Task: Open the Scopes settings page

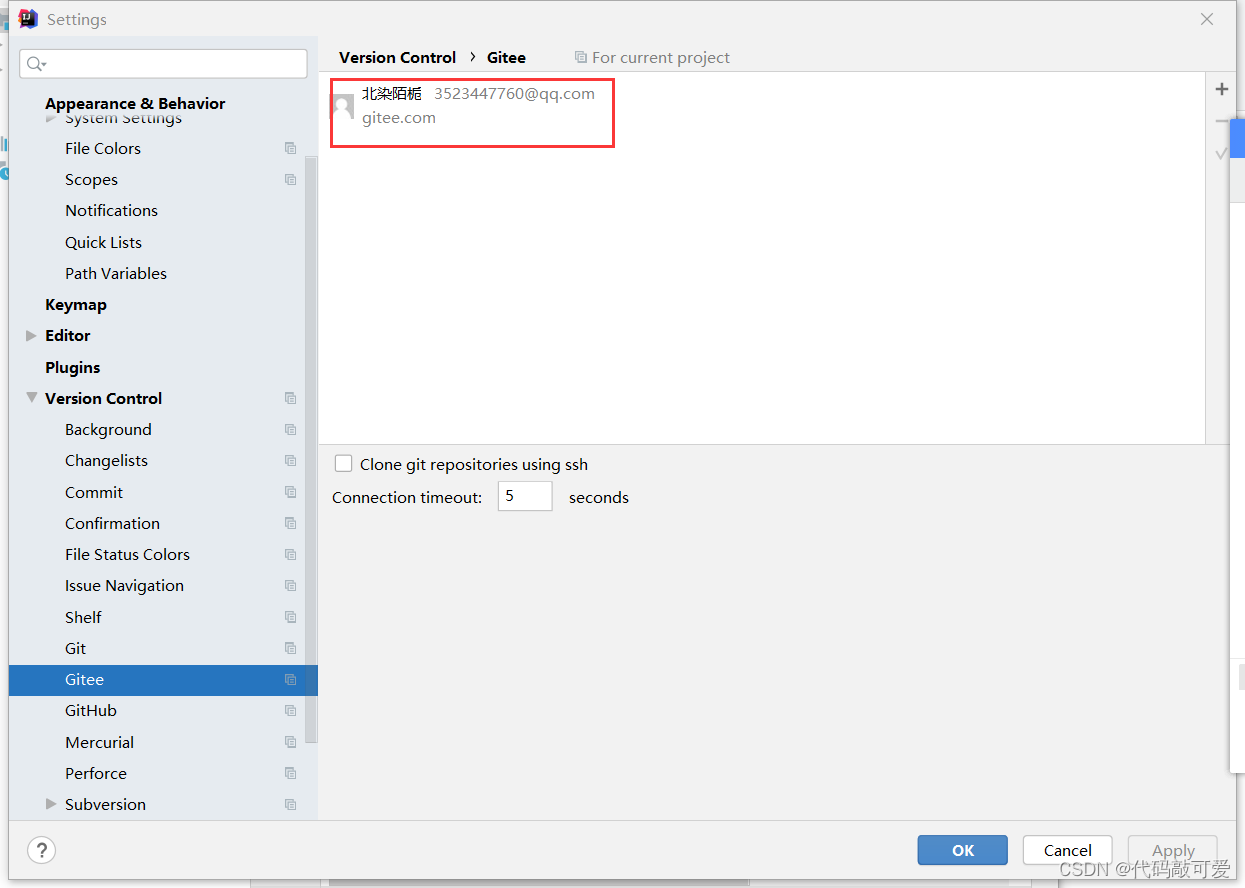Action: 91,180
